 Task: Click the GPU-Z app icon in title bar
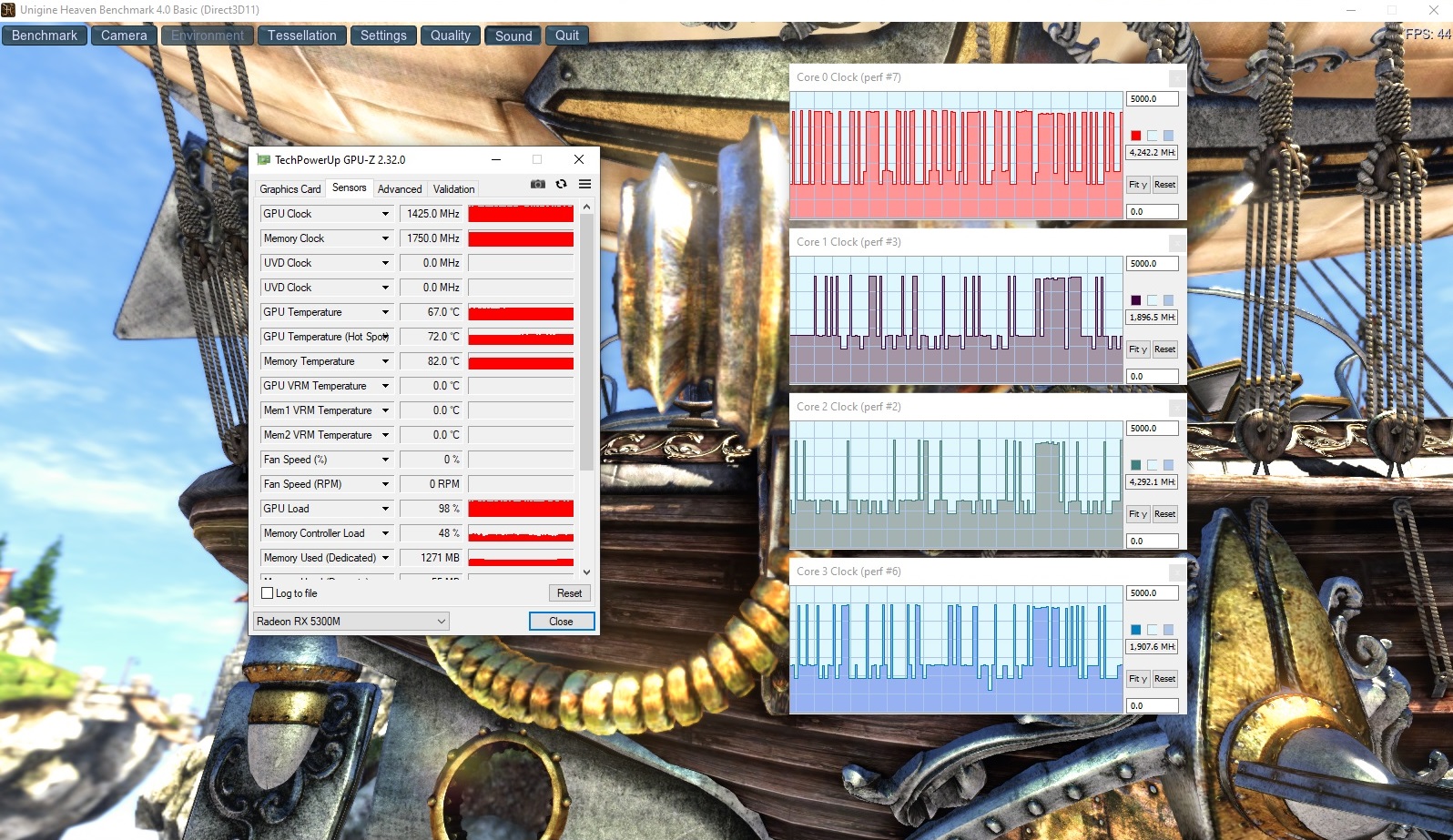[x=264, y=159]
